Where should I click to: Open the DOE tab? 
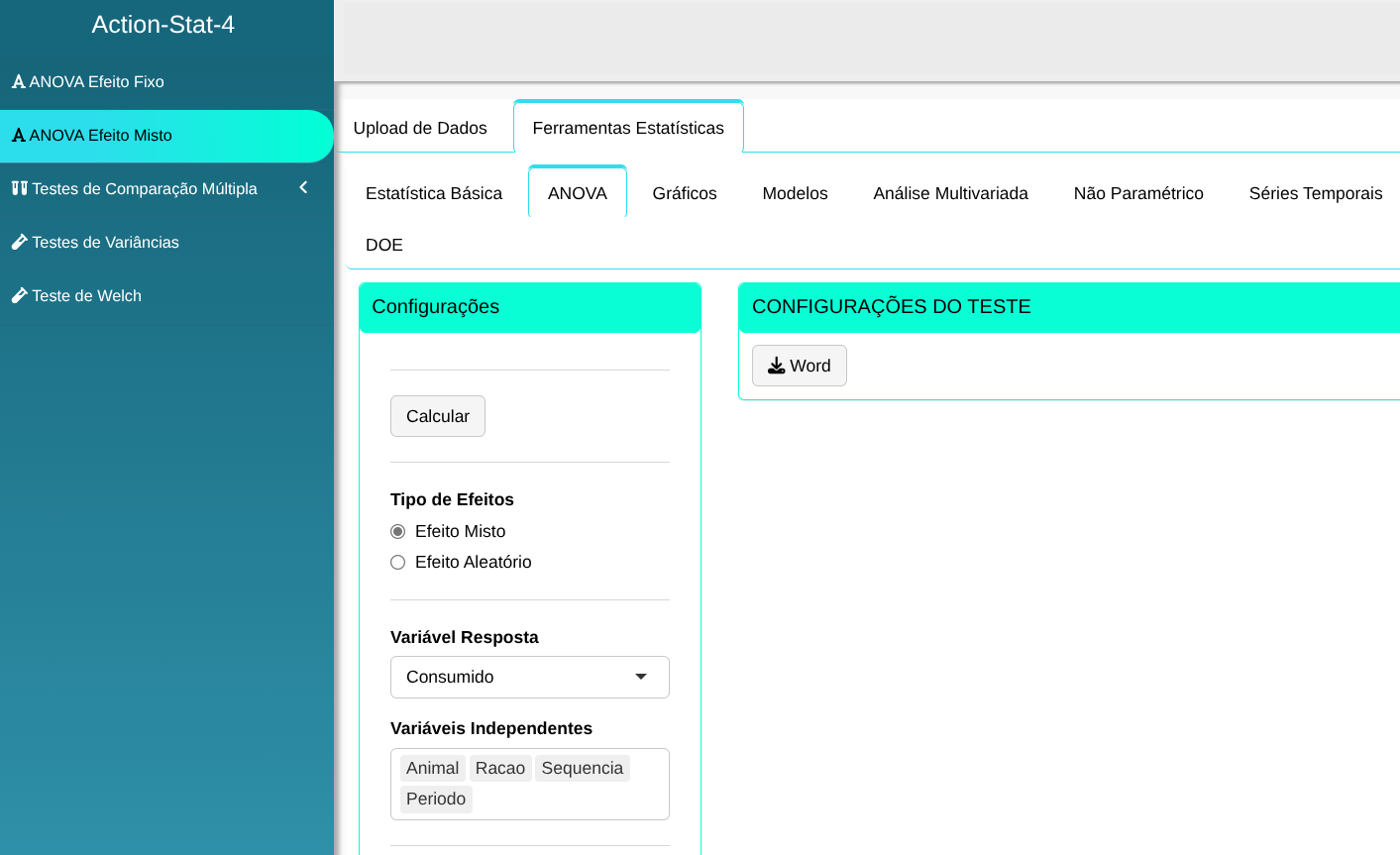pyautogui.click(x=384, y=245)
